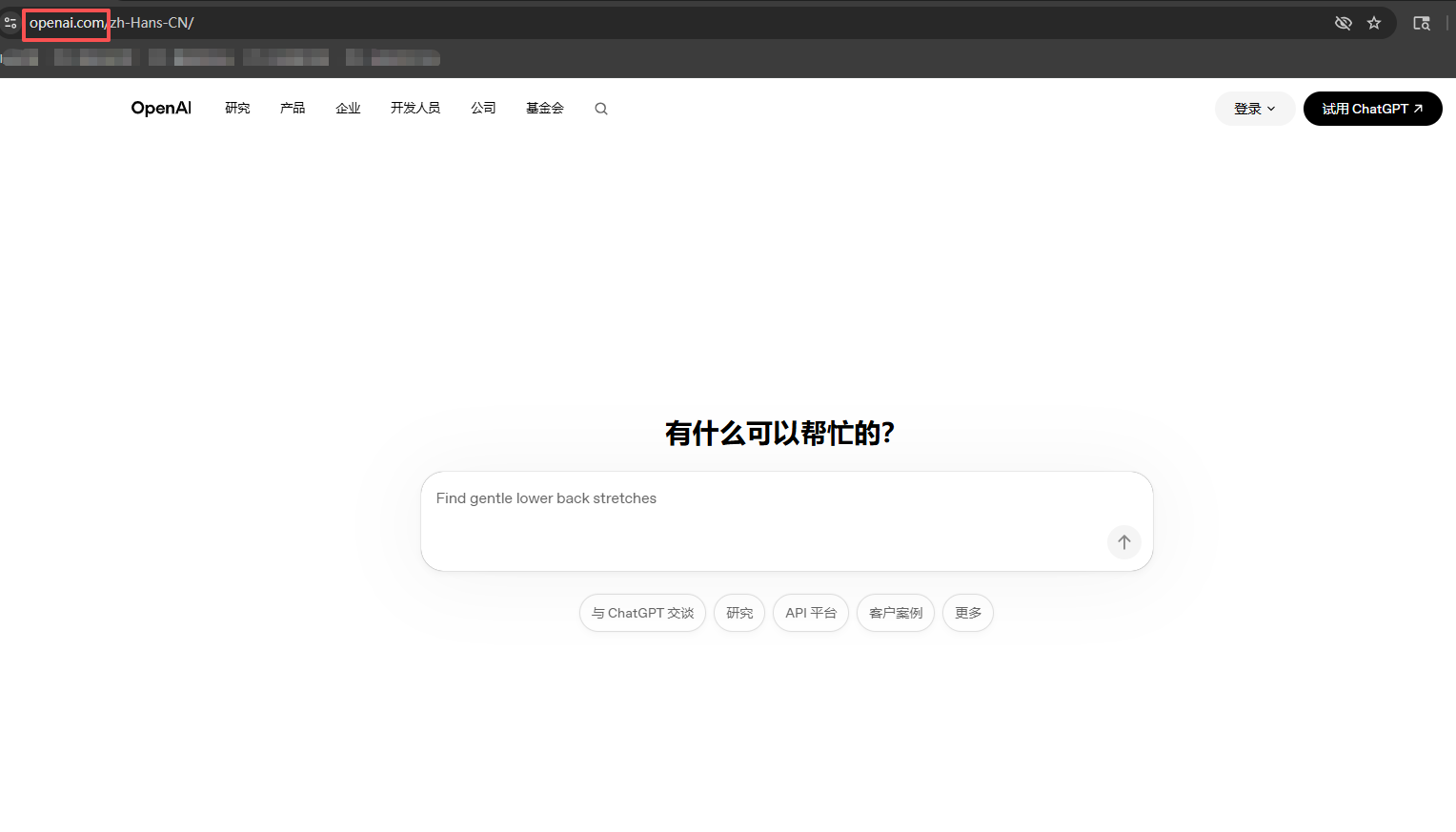This screenshot has height=832, width=1456.
Task: View site information icon beside the URL
Action: pyautogui.click(x=10, y=23)
